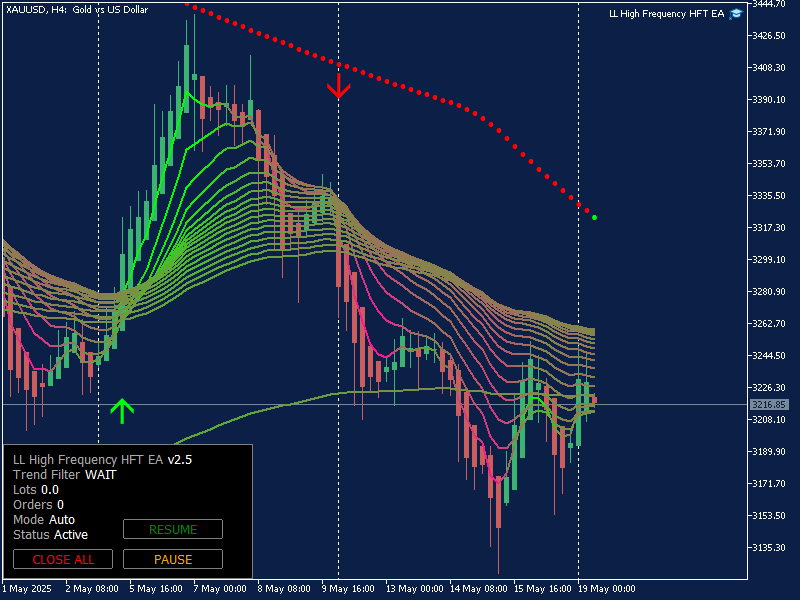Click the Trend Filter WAIT line
The width and height of the screenshot is (800, 600).
click(65, 474)
